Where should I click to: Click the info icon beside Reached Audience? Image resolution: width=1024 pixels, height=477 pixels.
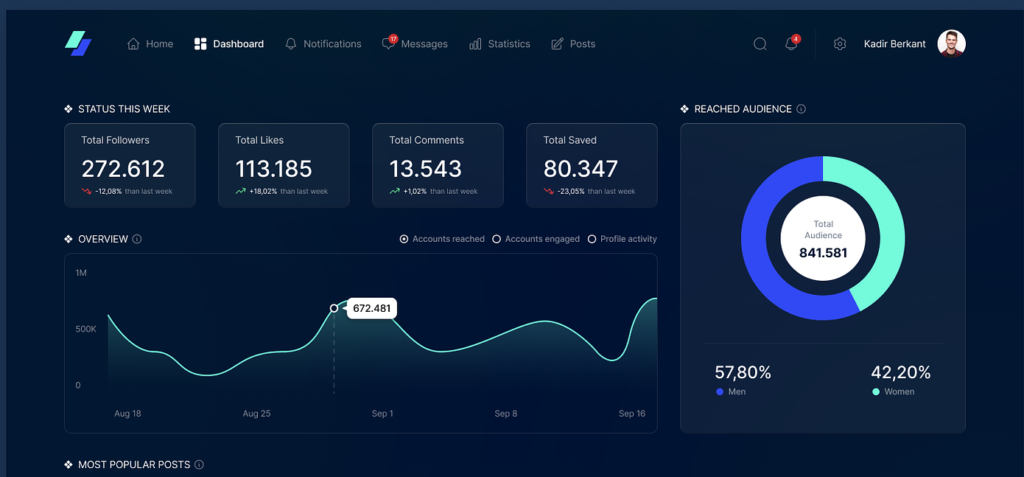click(802, 109)
